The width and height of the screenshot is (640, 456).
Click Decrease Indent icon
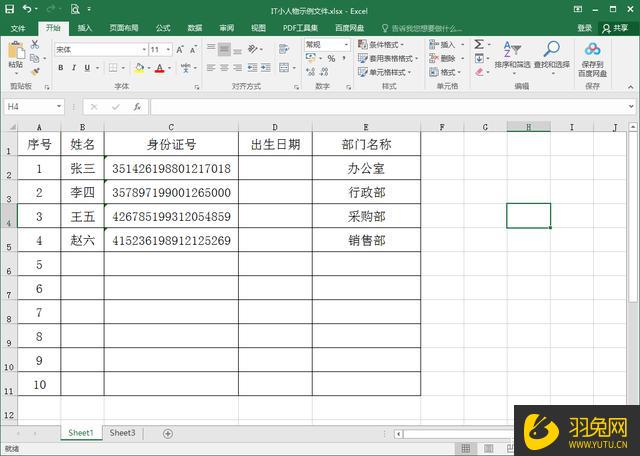253,68
